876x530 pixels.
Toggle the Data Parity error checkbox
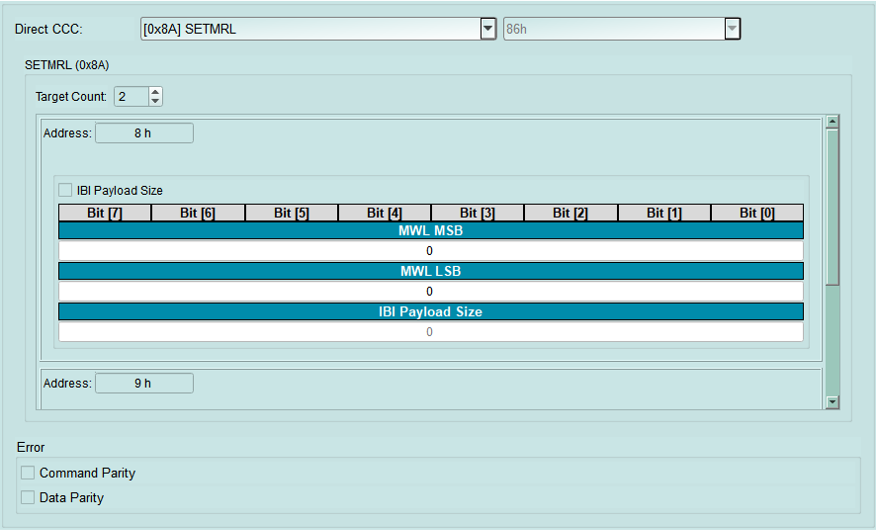(x=28, y=497)
